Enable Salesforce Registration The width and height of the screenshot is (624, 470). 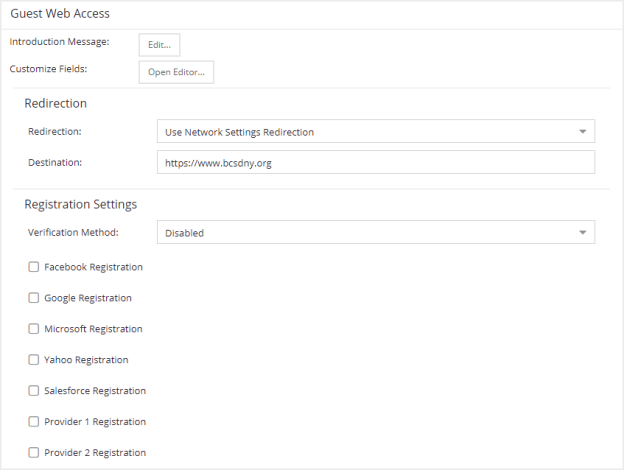coord(34,391)
